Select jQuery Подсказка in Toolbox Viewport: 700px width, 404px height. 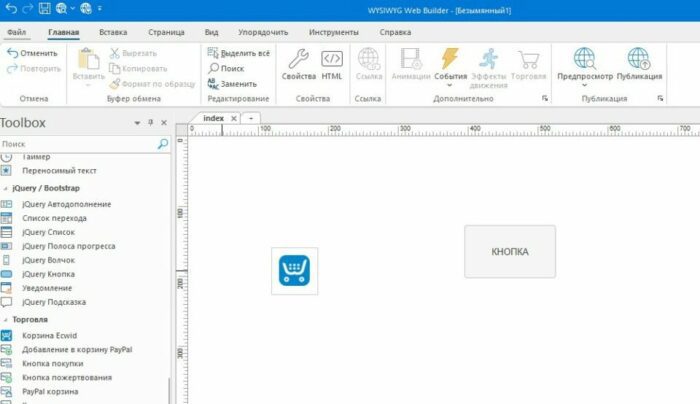[x=54, y=302]
